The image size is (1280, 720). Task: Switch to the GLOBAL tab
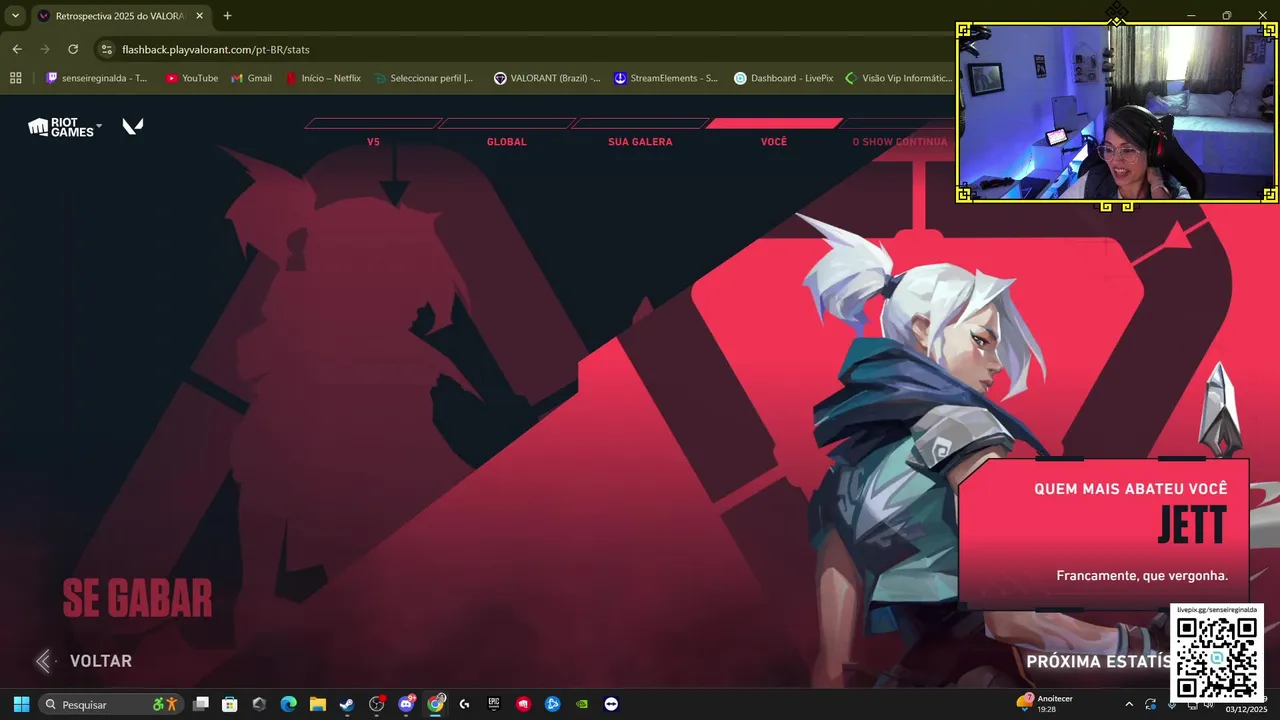pos(506,141)
